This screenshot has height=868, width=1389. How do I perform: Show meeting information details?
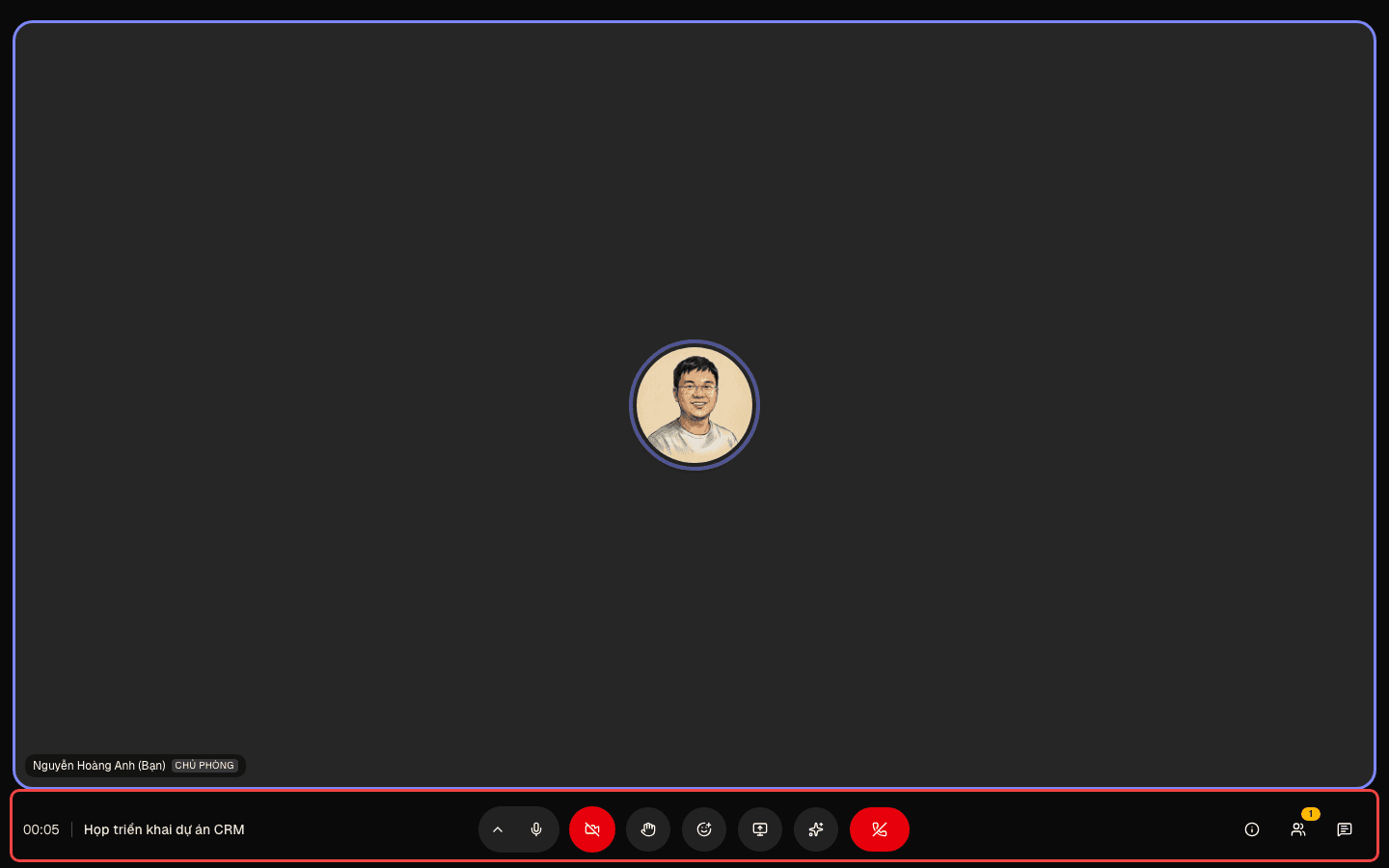1252,829
